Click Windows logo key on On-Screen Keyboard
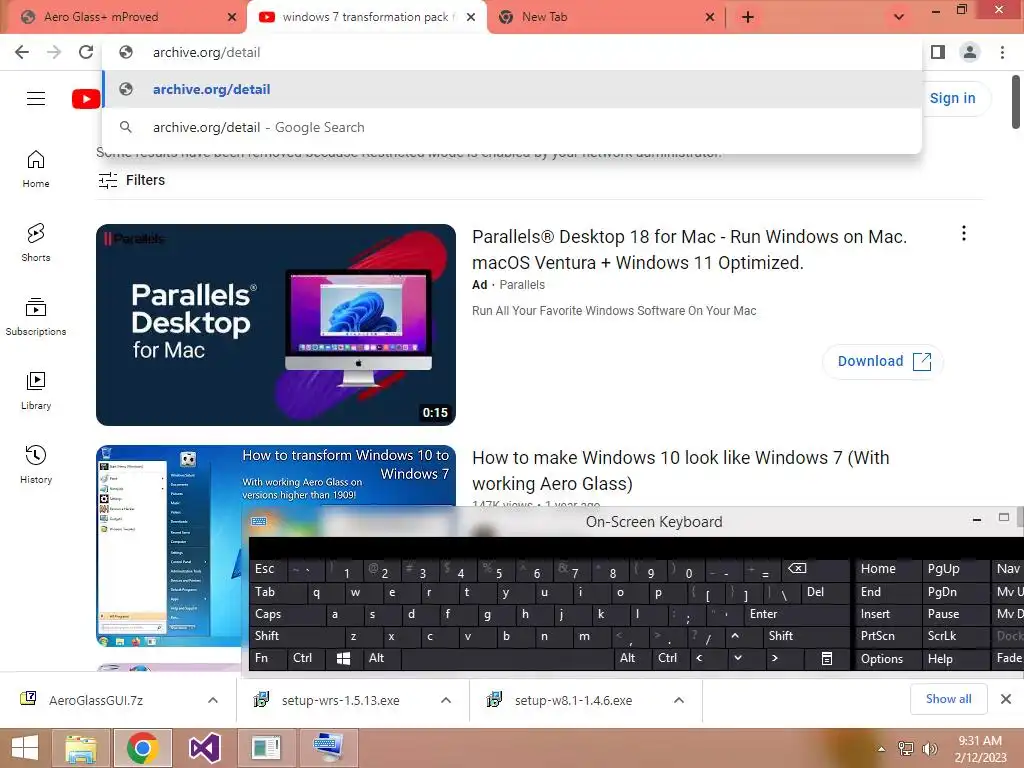This screenshot has height=768, width=1024. (x=344, y=658)
